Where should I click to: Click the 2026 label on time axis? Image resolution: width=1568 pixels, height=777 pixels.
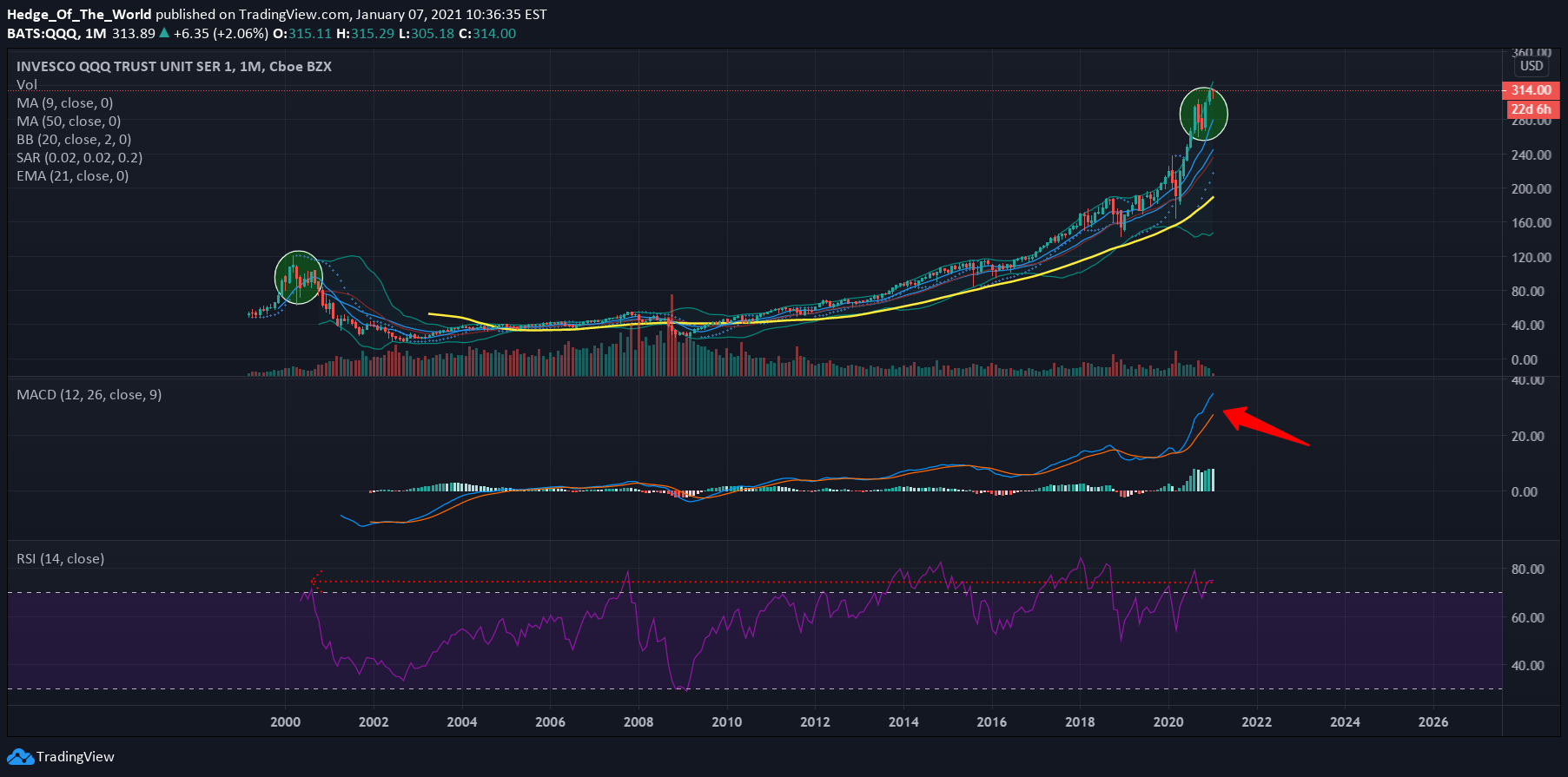[x=1433, y=722]
